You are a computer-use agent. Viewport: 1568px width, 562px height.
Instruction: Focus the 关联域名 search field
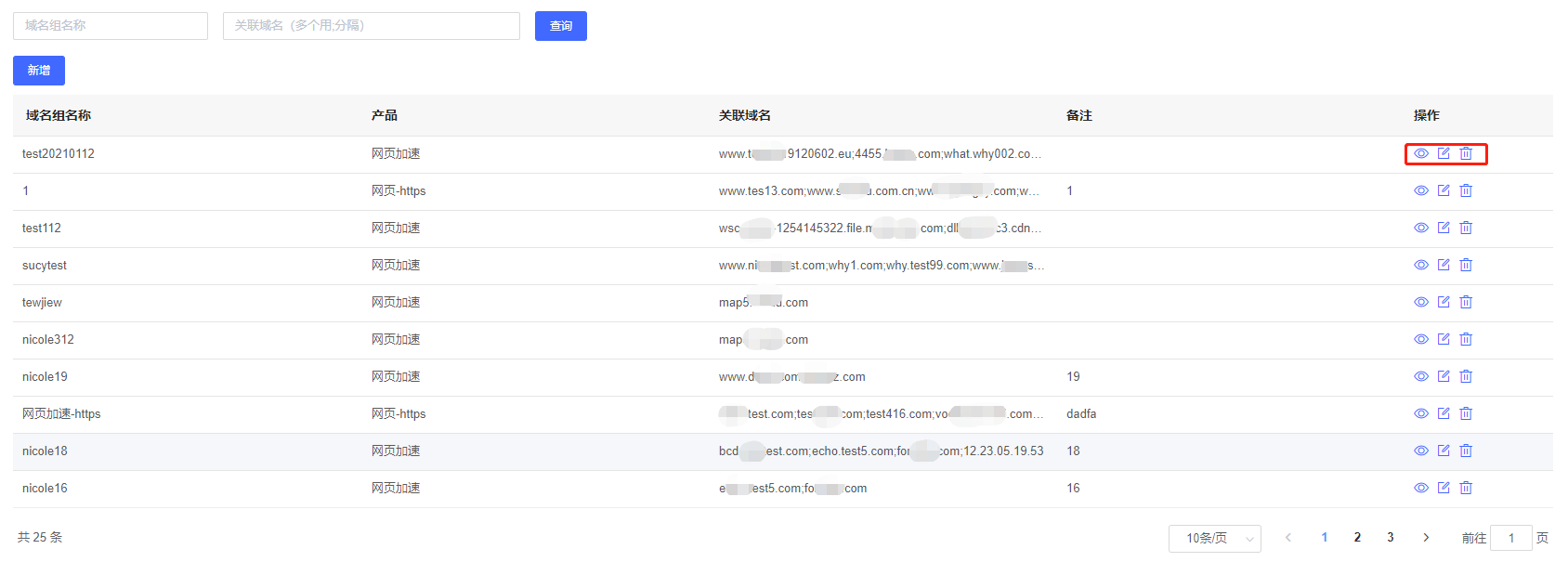tap(372, 26)
